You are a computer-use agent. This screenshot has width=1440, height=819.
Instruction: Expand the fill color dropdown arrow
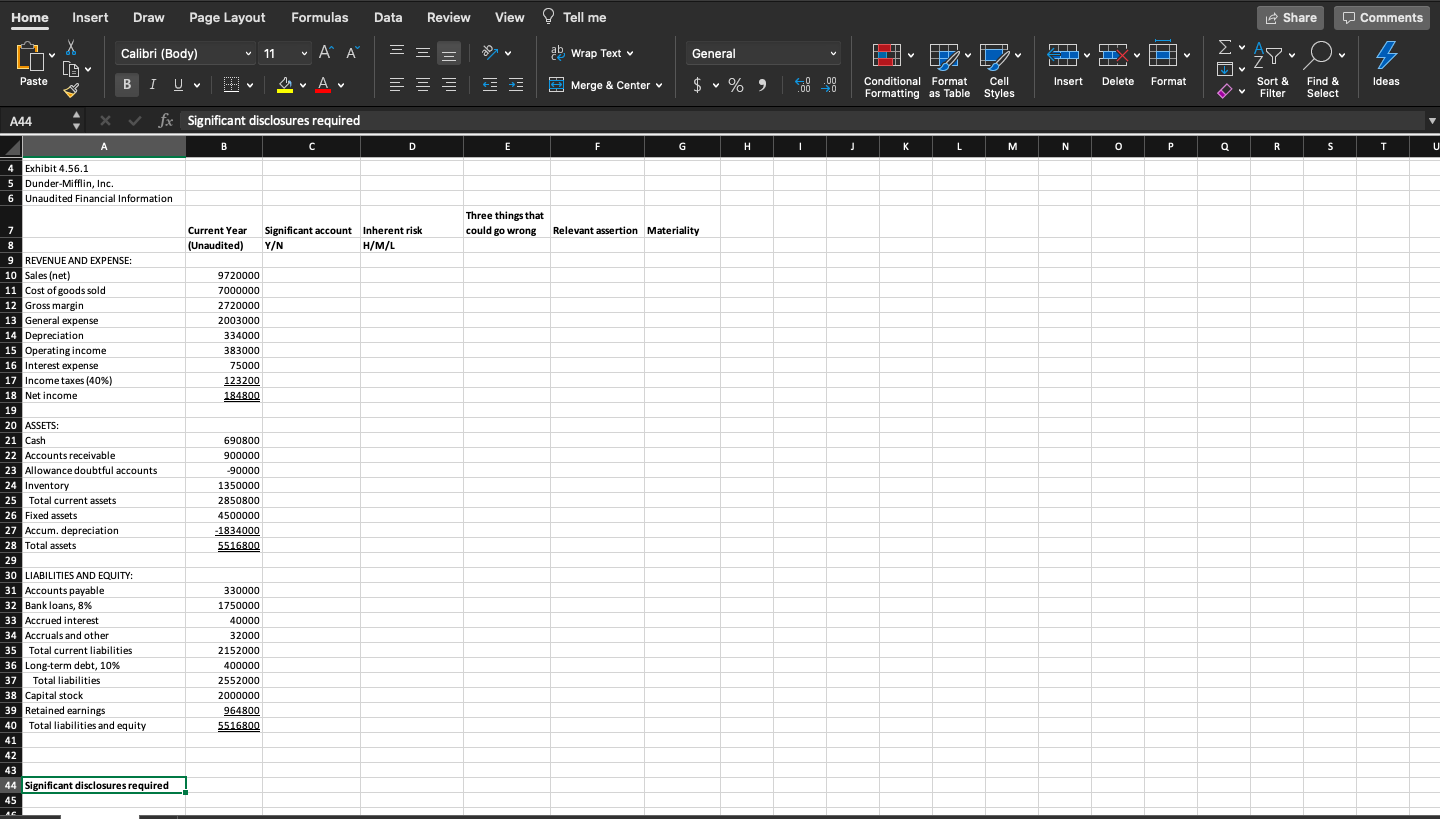(300, 85)
